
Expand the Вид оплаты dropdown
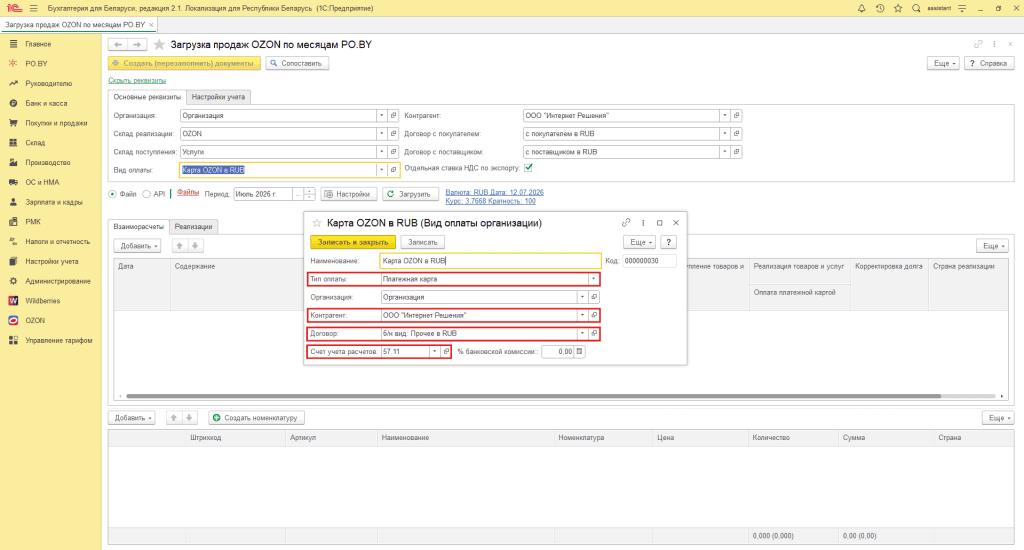tap(381, 170)
